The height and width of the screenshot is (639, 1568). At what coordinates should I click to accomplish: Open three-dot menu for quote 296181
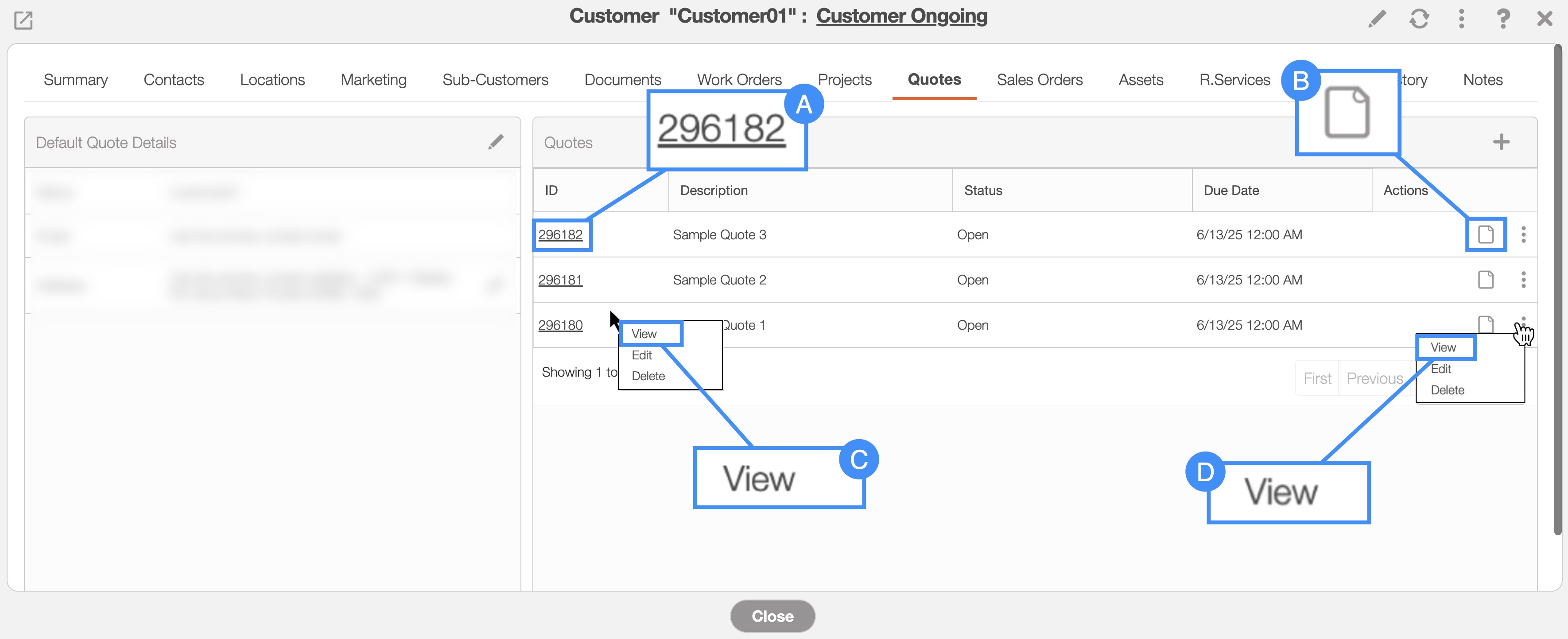[1524, 280]
